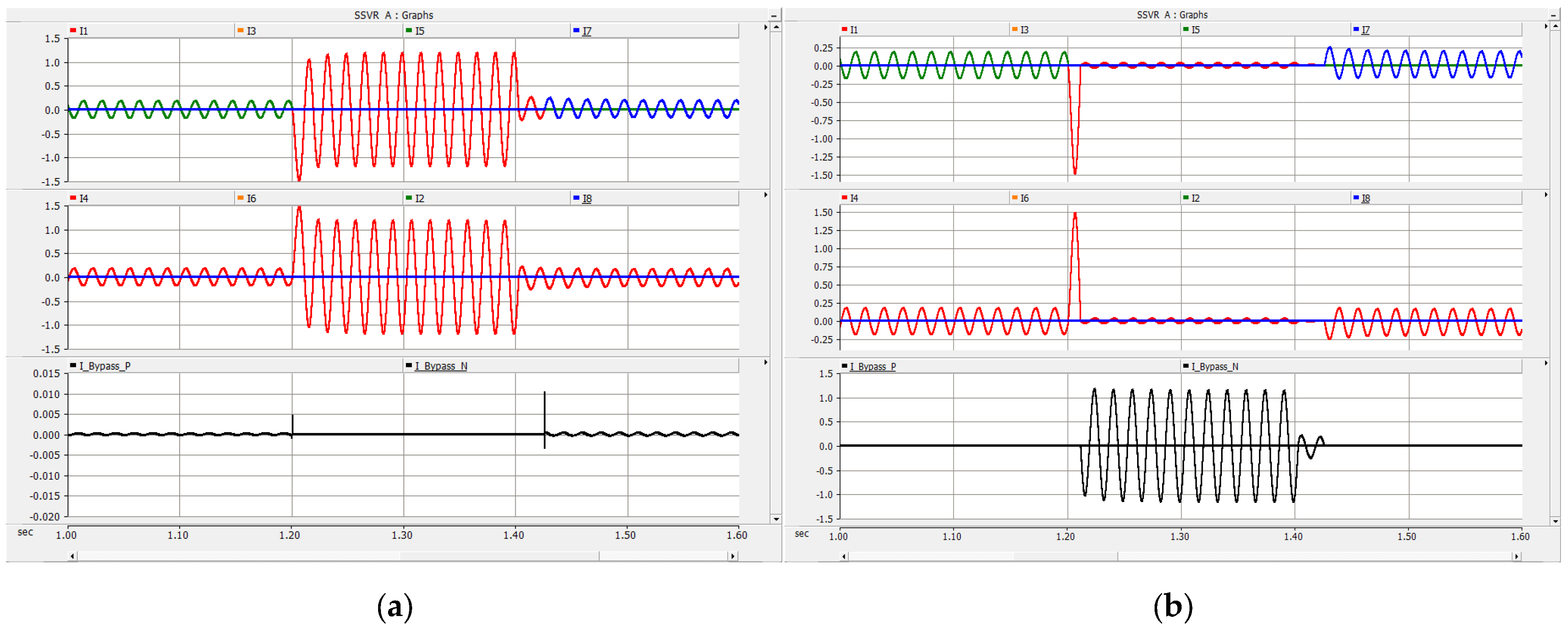
Task: Minimize the right SSVR A Graphs frame
Action: [1554, 15]
